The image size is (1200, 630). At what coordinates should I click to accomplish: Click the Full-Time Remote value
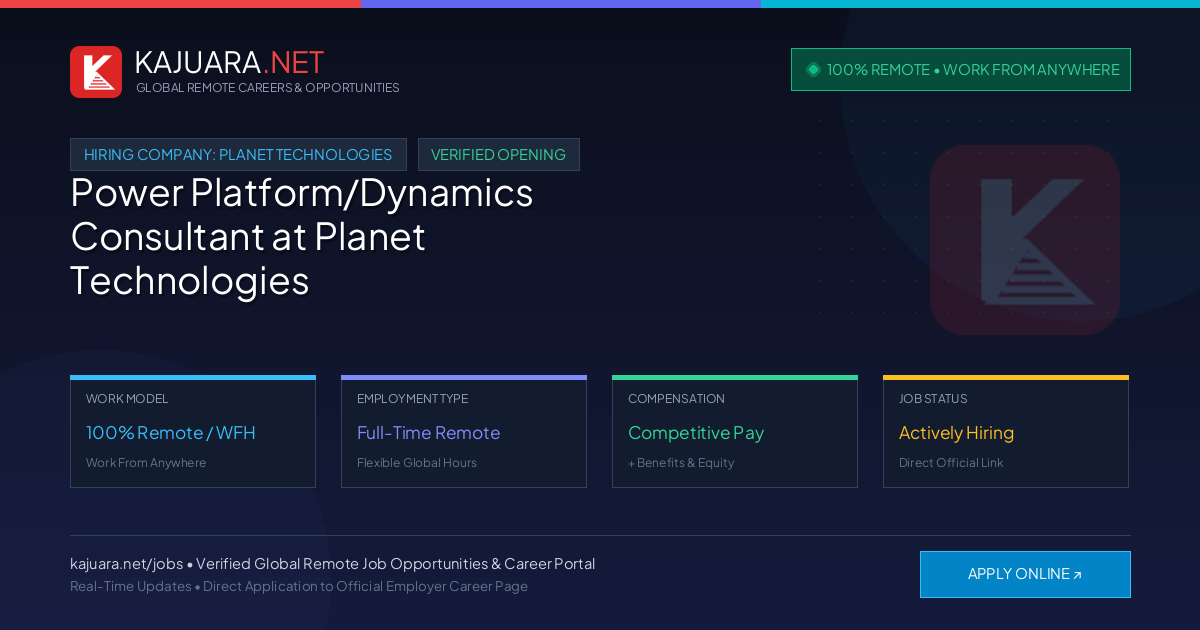428,433
